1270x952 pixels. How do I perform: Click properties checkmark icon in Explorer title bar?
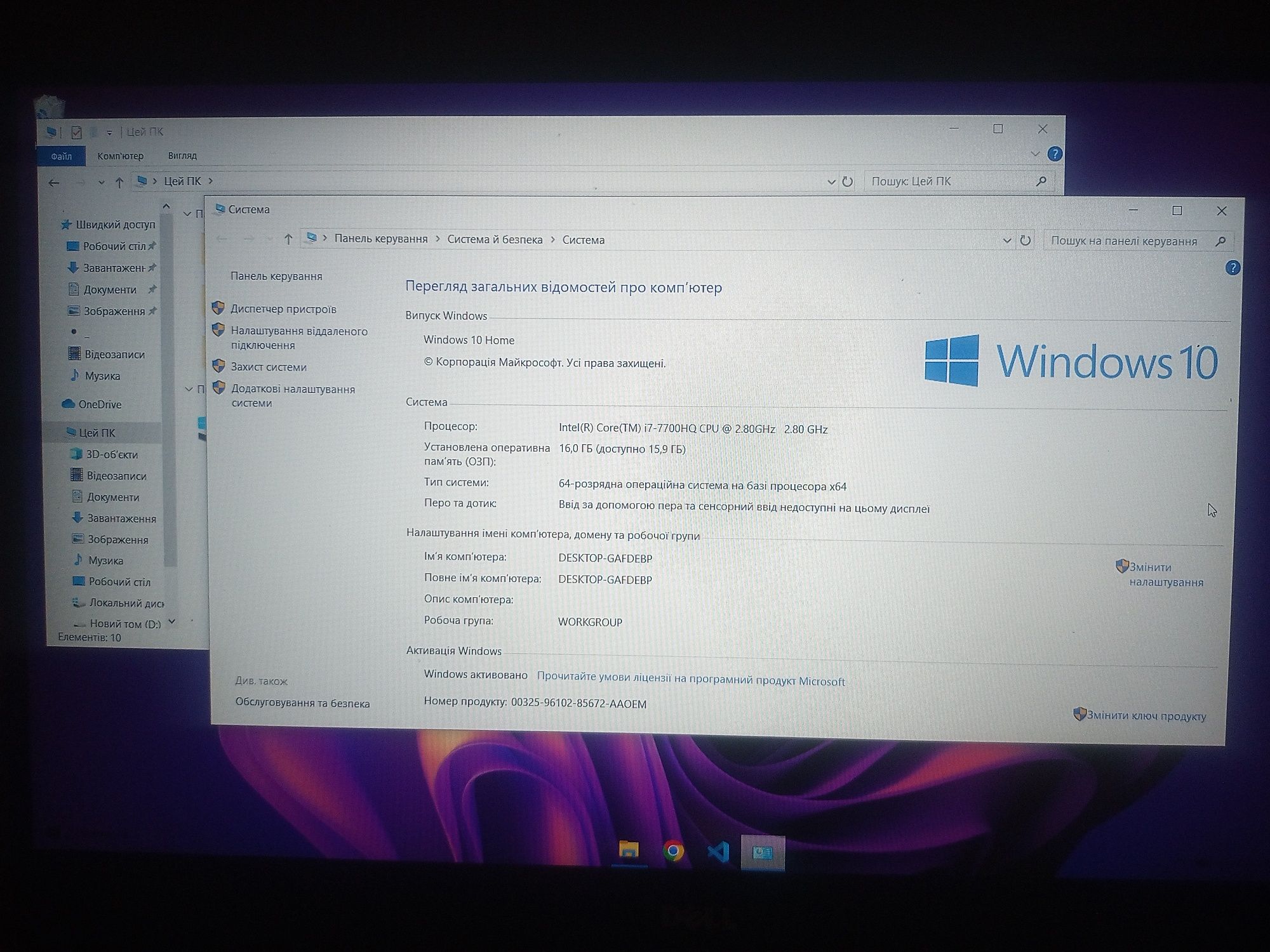click(77, 132)
